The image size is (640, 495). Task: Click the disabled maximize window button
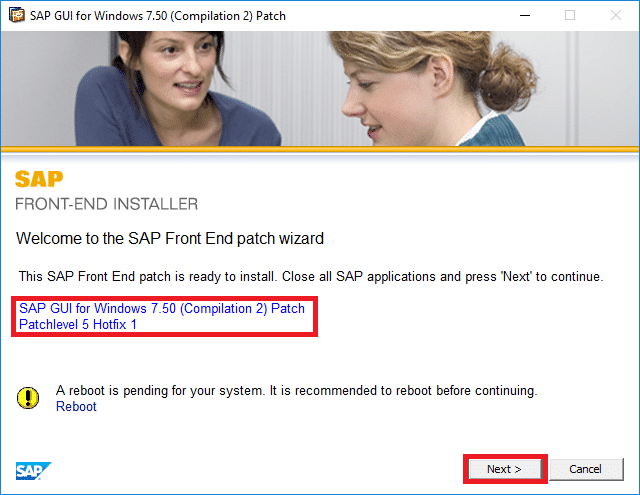570,16
